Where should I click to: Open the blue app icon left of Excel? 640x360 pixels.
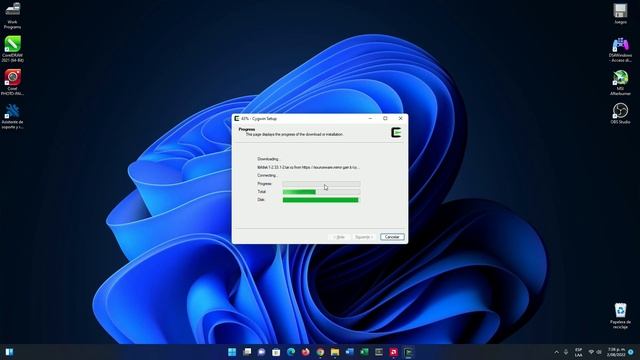350,352
